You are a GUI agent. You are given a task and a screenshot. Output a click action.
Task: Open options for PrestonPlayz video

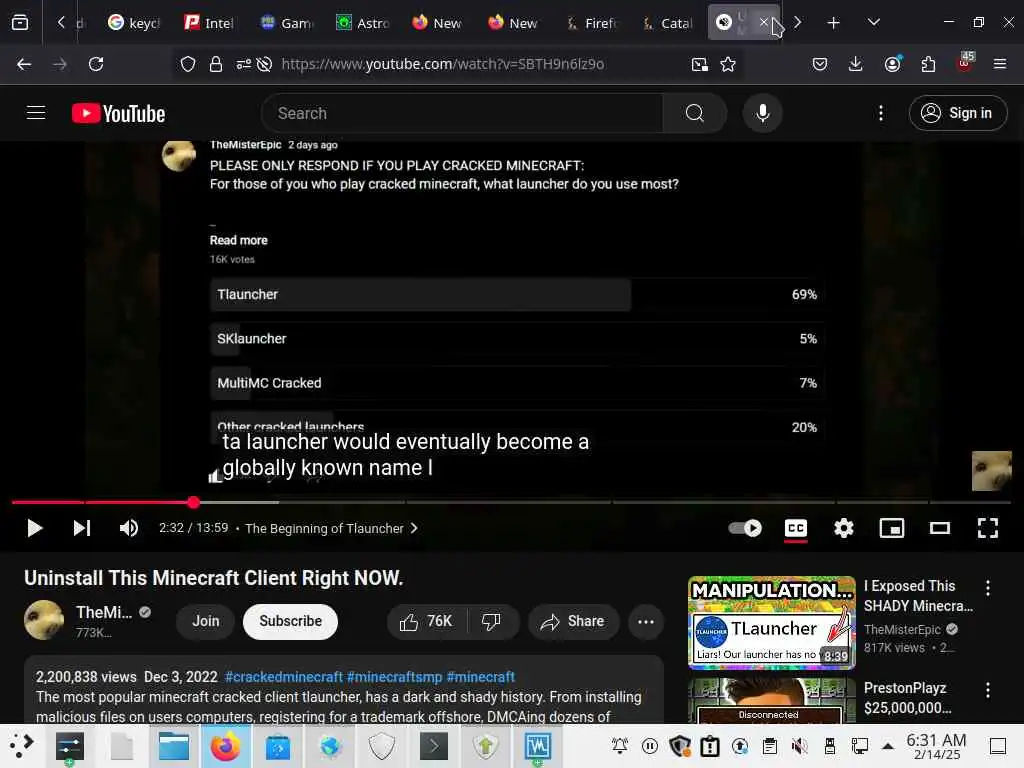(x=987, y=690)
